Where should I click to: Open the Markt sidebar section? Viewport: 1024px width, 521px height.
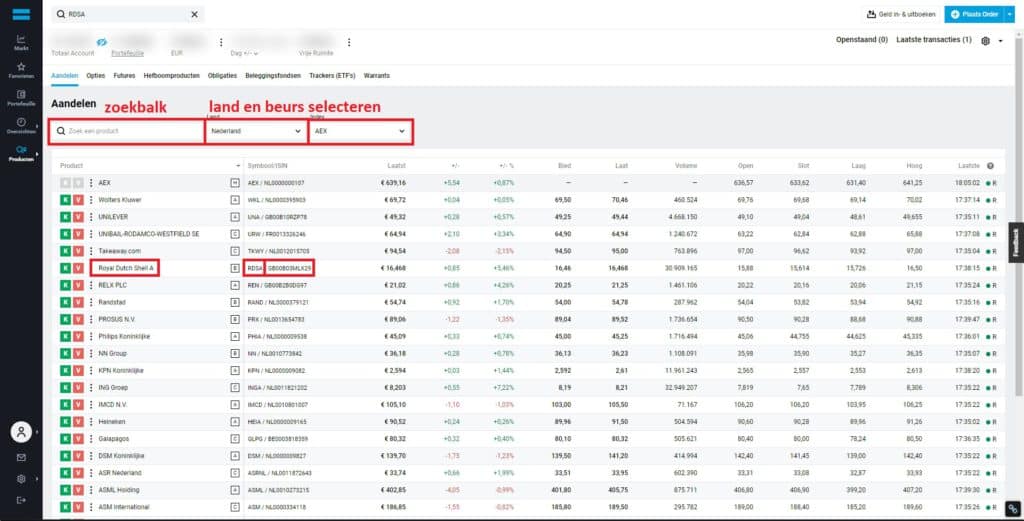(21, 42)
